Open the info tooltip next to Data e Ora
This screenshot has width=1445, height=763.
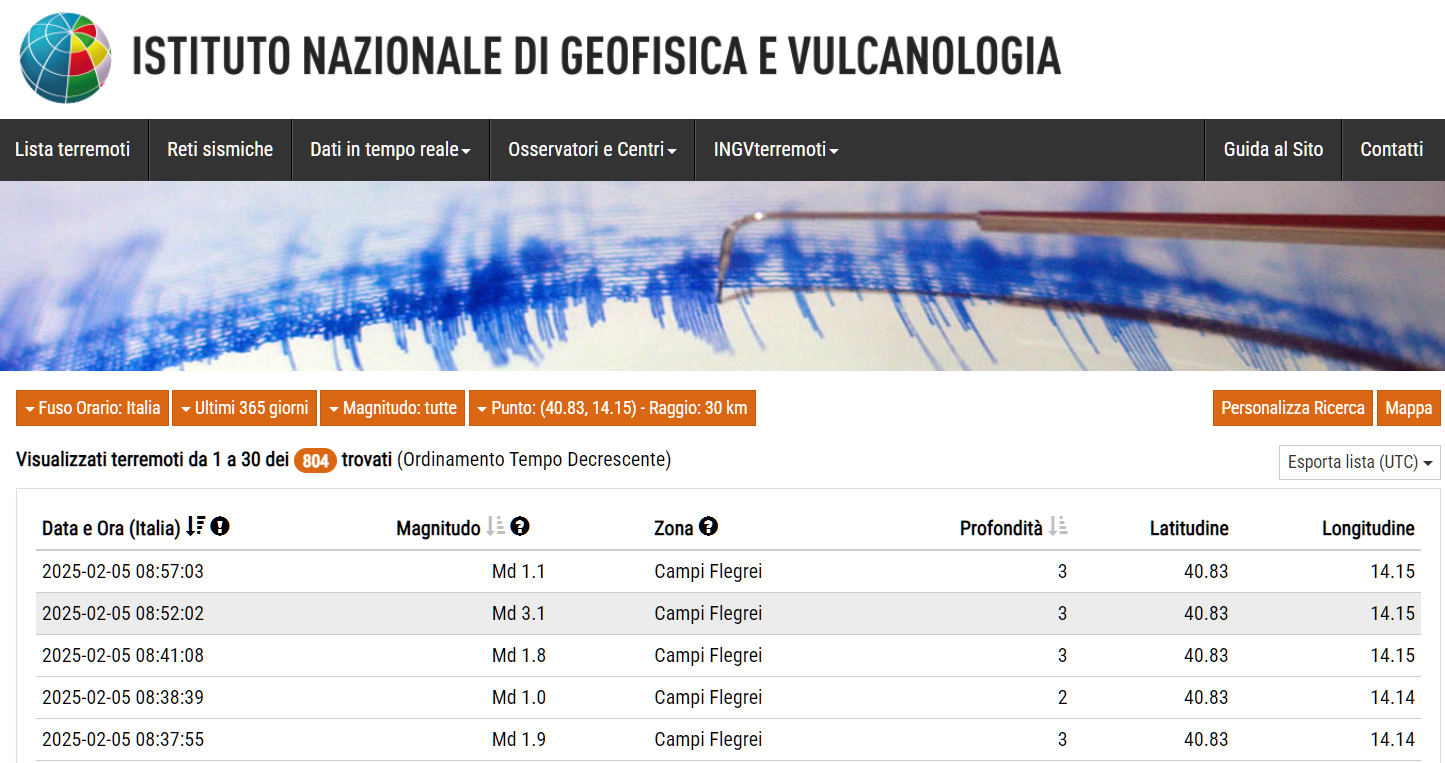tap(219, 526)
